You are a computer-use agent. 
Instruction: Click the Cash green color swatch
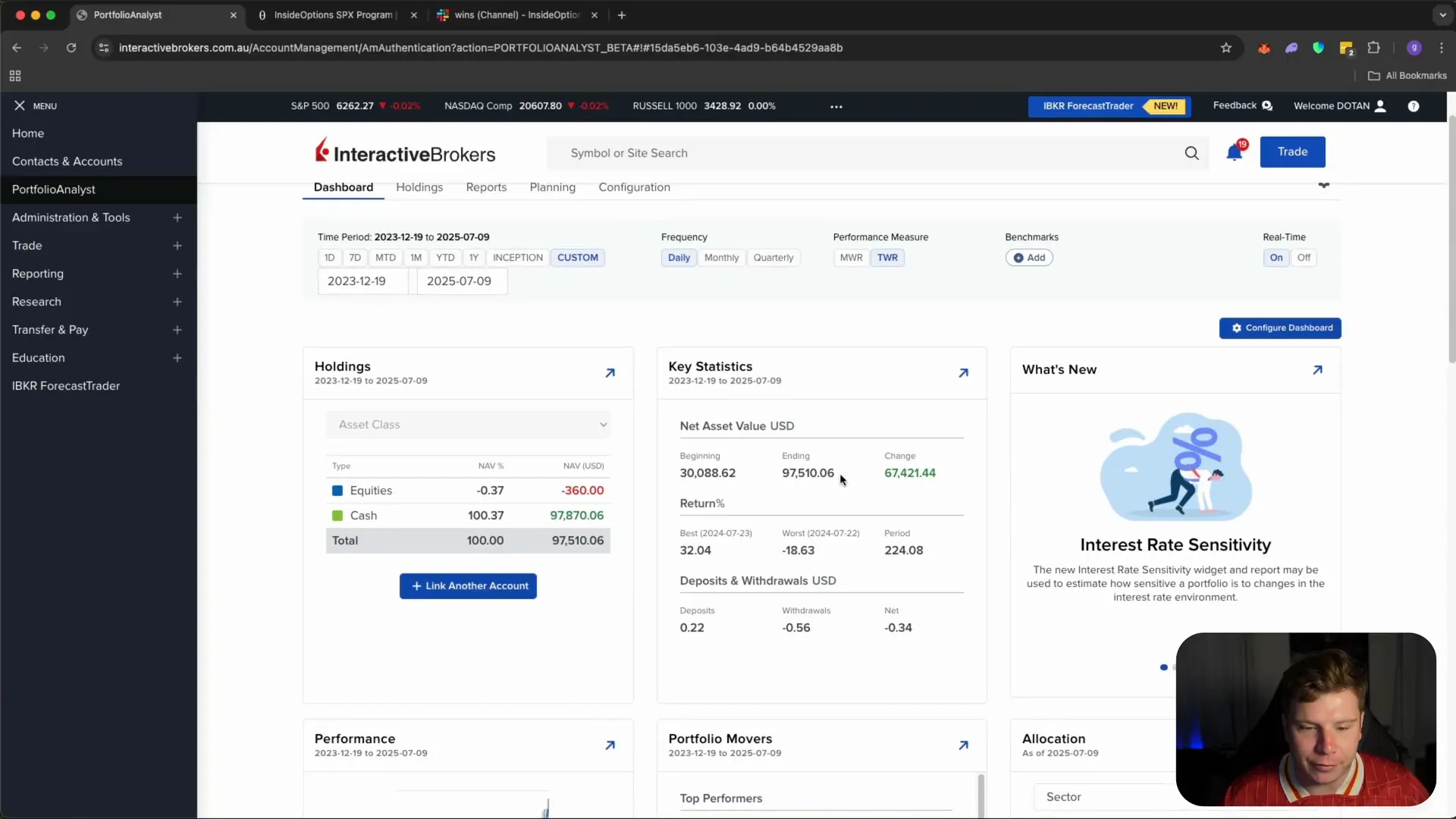[337, 516]
